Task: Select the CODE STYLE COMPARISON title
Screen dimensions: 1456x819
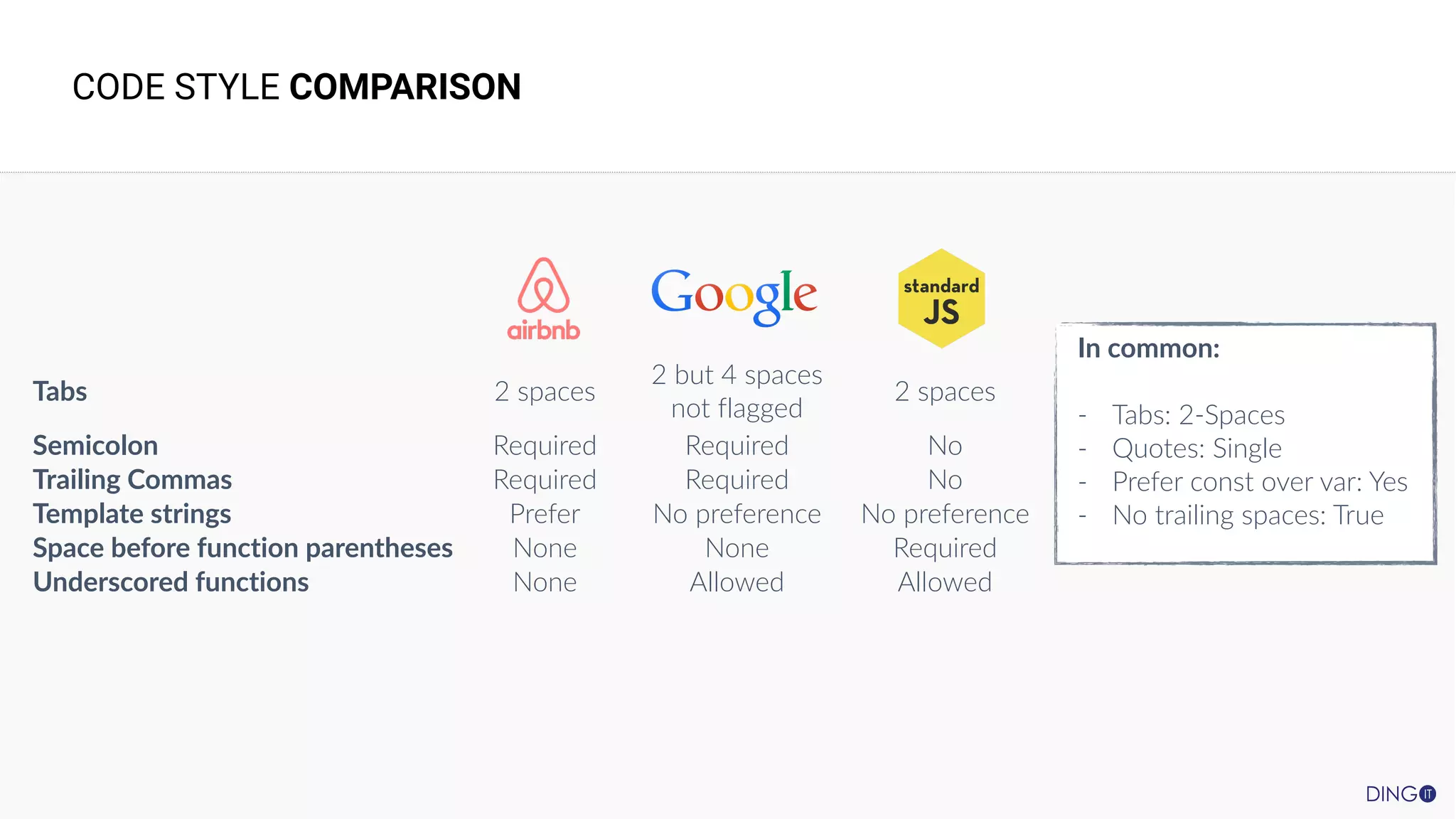Action: click(x=296, y=87)
